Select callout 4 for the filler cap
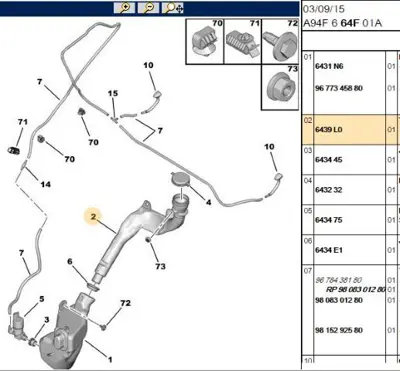400x371 pixels. [208, 202]
